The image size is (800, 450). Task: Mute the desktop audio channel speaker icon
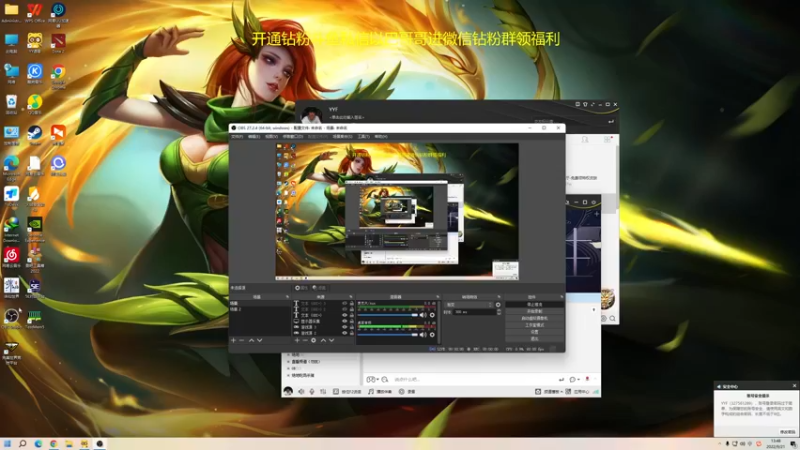click(x=422, y=335)
